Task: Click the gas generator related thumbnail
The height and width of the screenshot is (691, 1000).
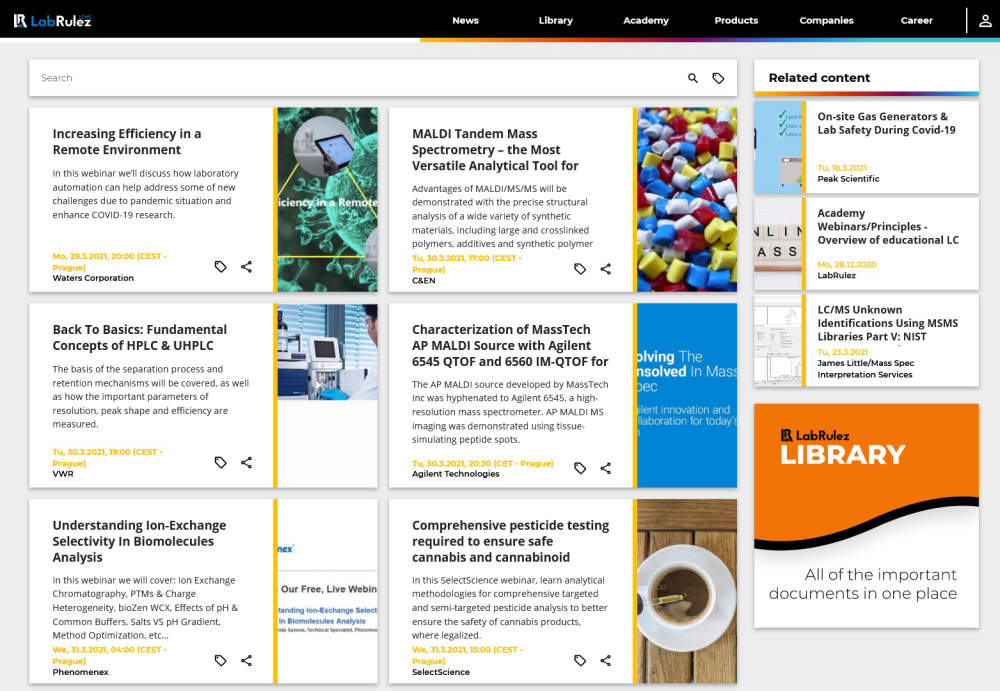Action: coord(777,147)
